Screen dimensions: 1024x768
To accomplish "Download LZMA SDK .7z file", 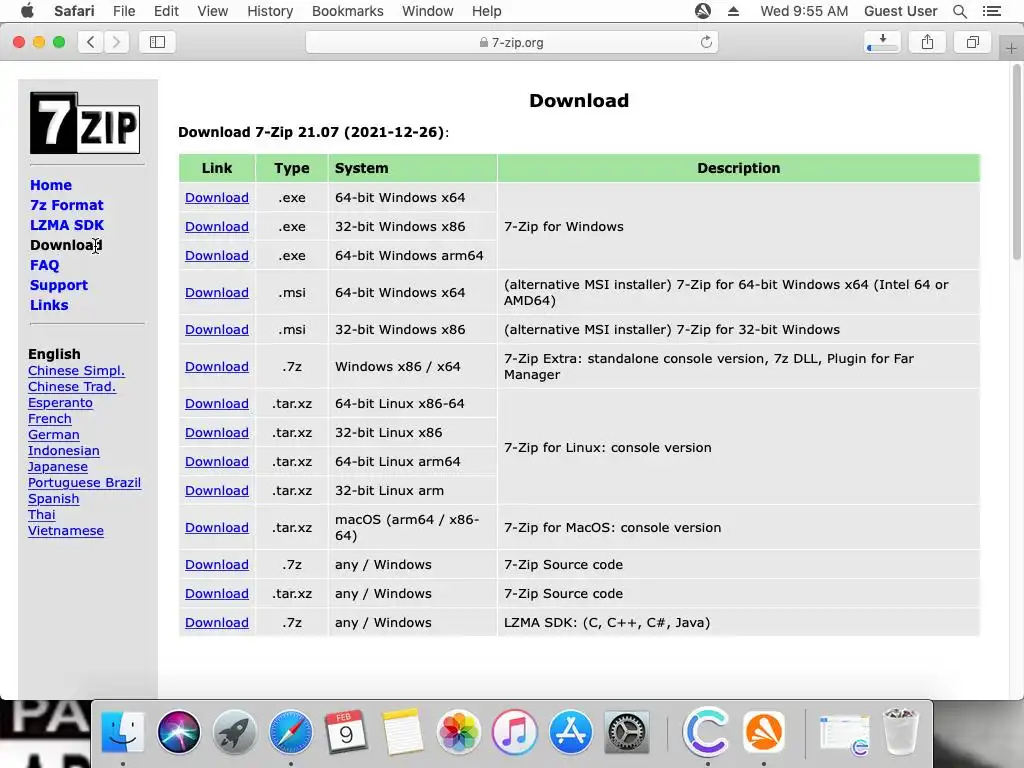I will (x=217, y=622).
